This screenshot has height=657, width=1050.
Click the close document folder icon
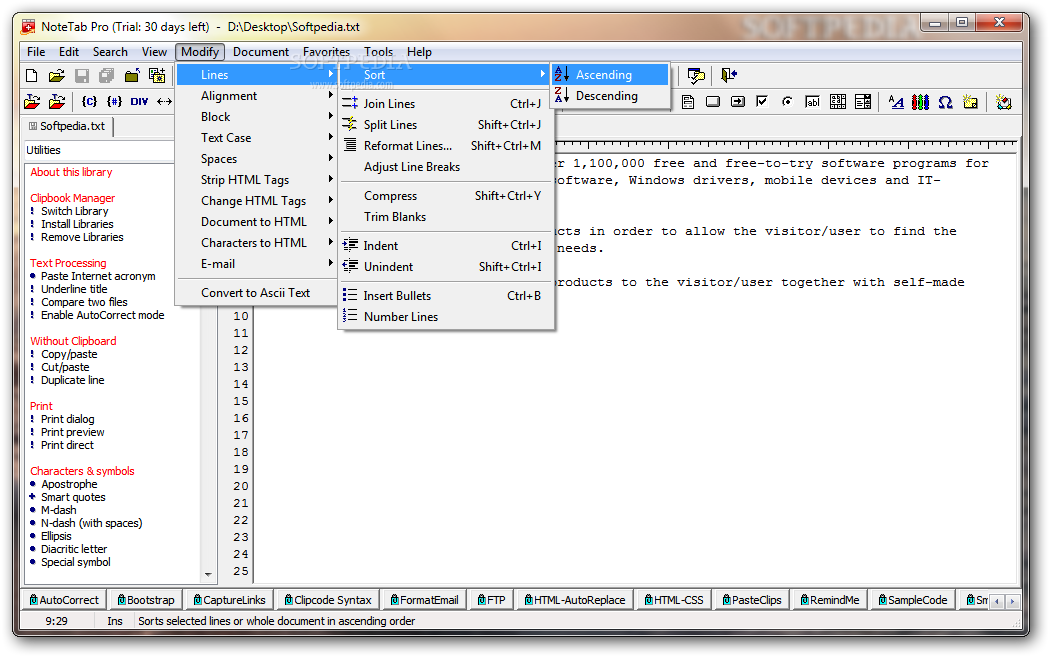132,76
